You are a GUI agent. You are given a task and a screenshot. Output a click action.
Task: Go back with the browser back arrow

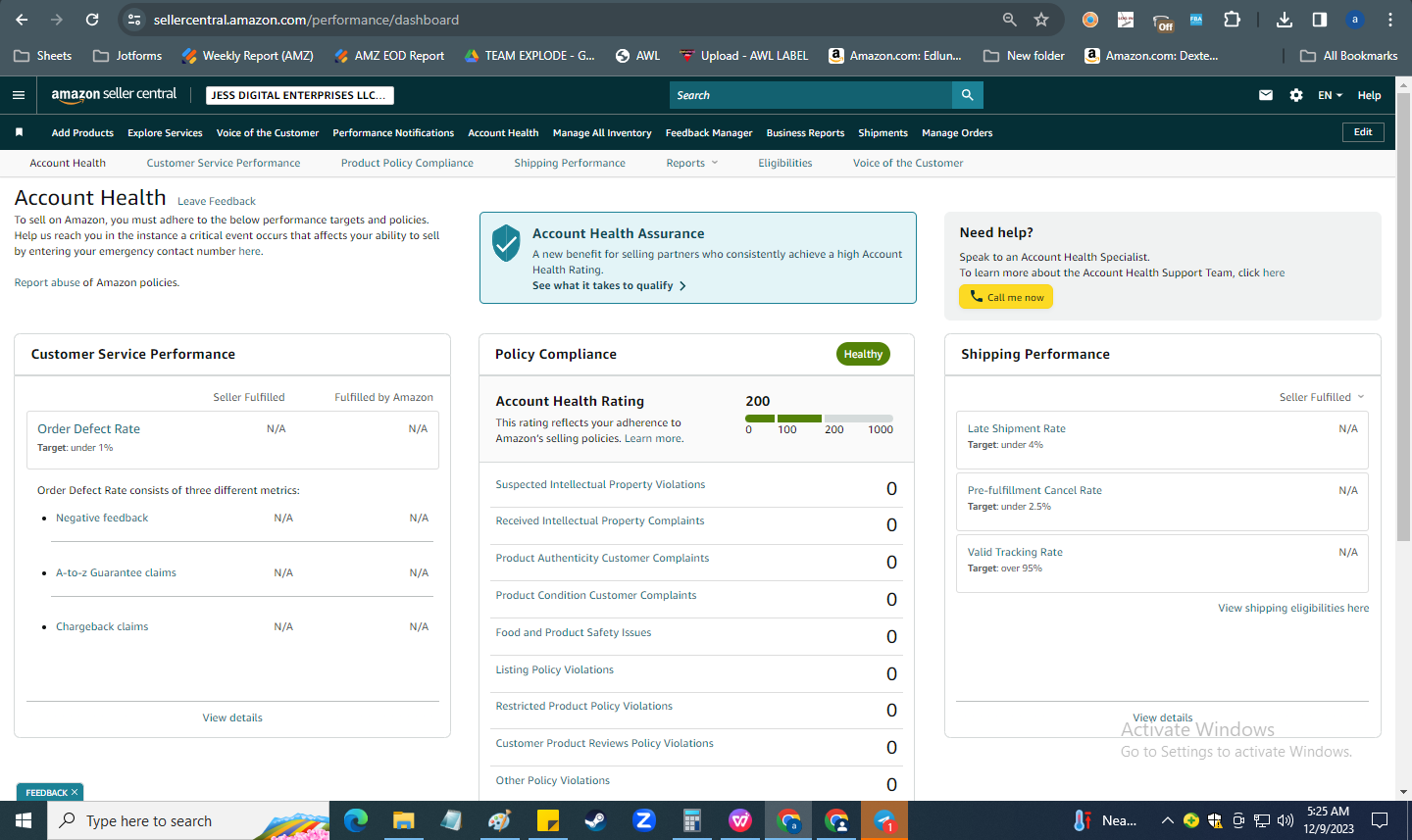[22, 20]
